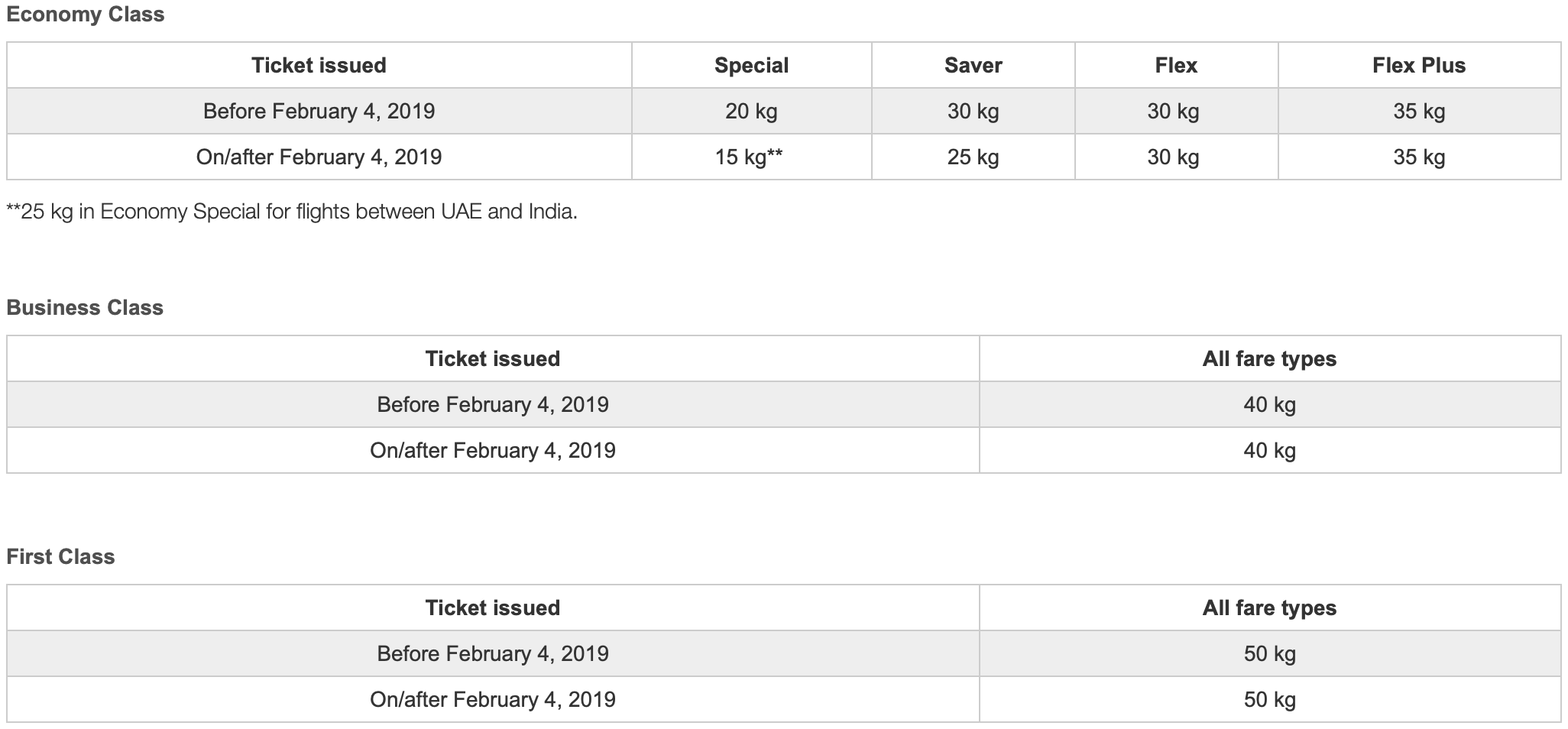
Task: Click Saver 30 kg cell before February 4
Action: [x=973, y=111]
